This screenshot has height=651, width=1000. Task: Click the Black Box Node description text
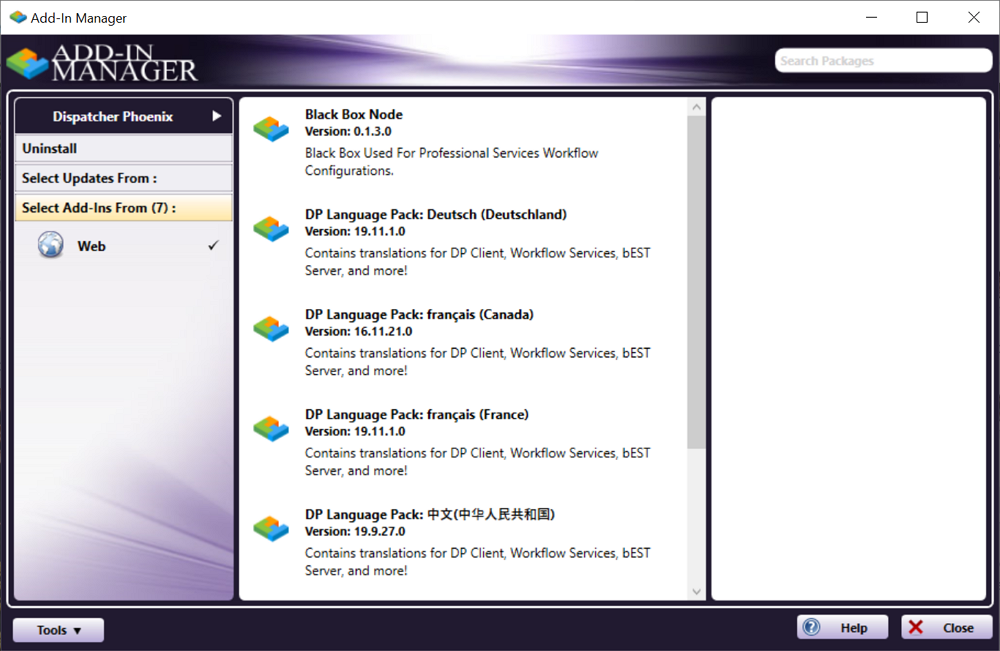(x=452, y=162)
